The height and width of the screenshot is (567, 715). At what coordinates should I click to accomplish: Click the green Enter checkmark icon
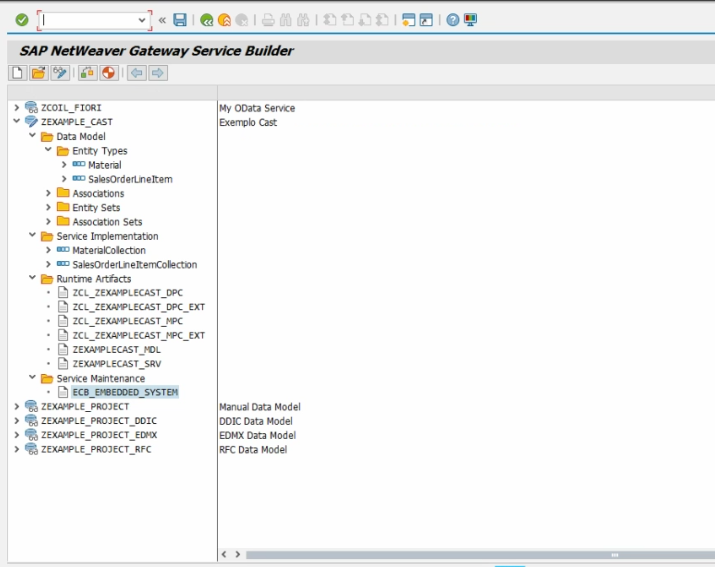21,20
